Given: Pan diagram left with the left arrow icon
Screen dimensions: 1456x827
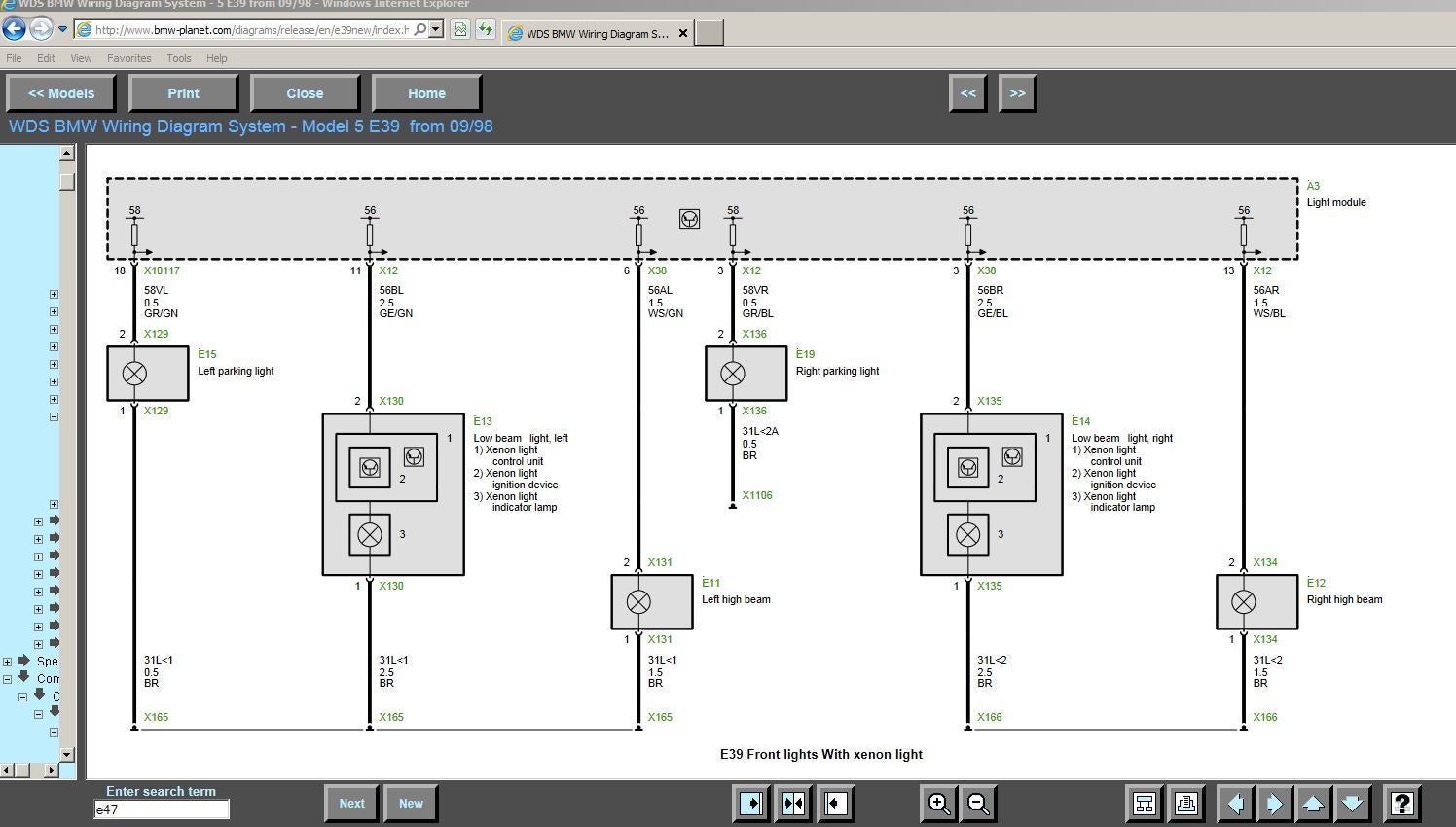Looking at the screenshot, I should pos(1235,804).
